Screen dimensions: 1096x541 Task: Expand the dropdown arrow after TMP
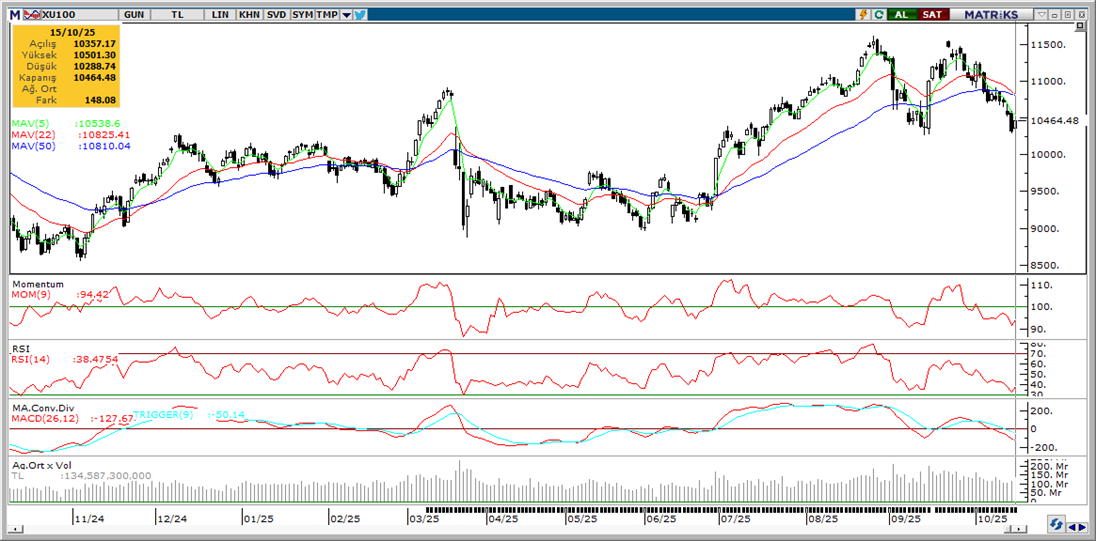346,15
